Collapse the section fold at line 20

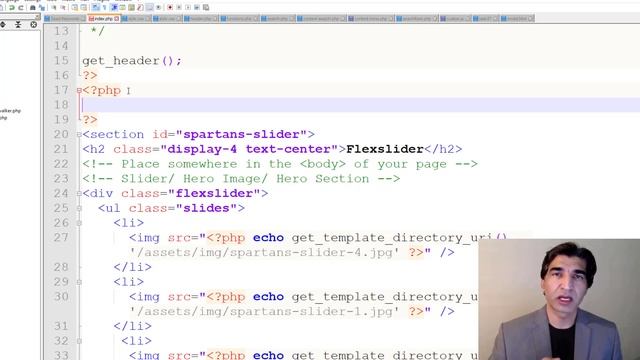(79, 134)
